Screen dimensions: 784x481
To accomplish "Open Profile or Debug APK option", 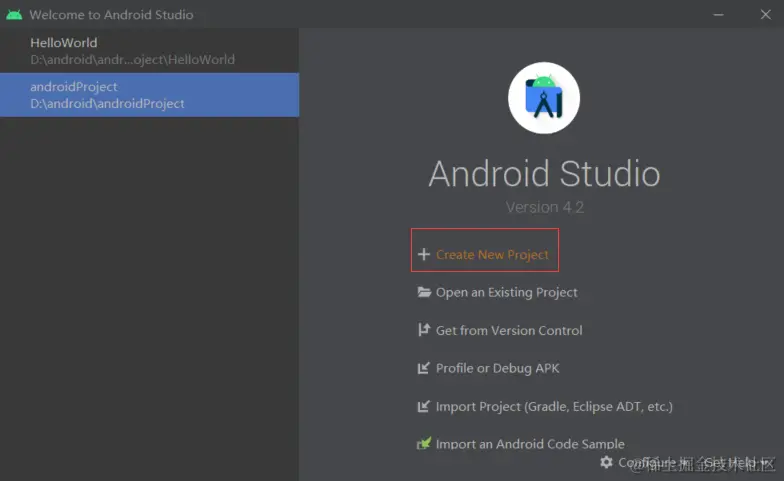I will [x=498, y=368].
